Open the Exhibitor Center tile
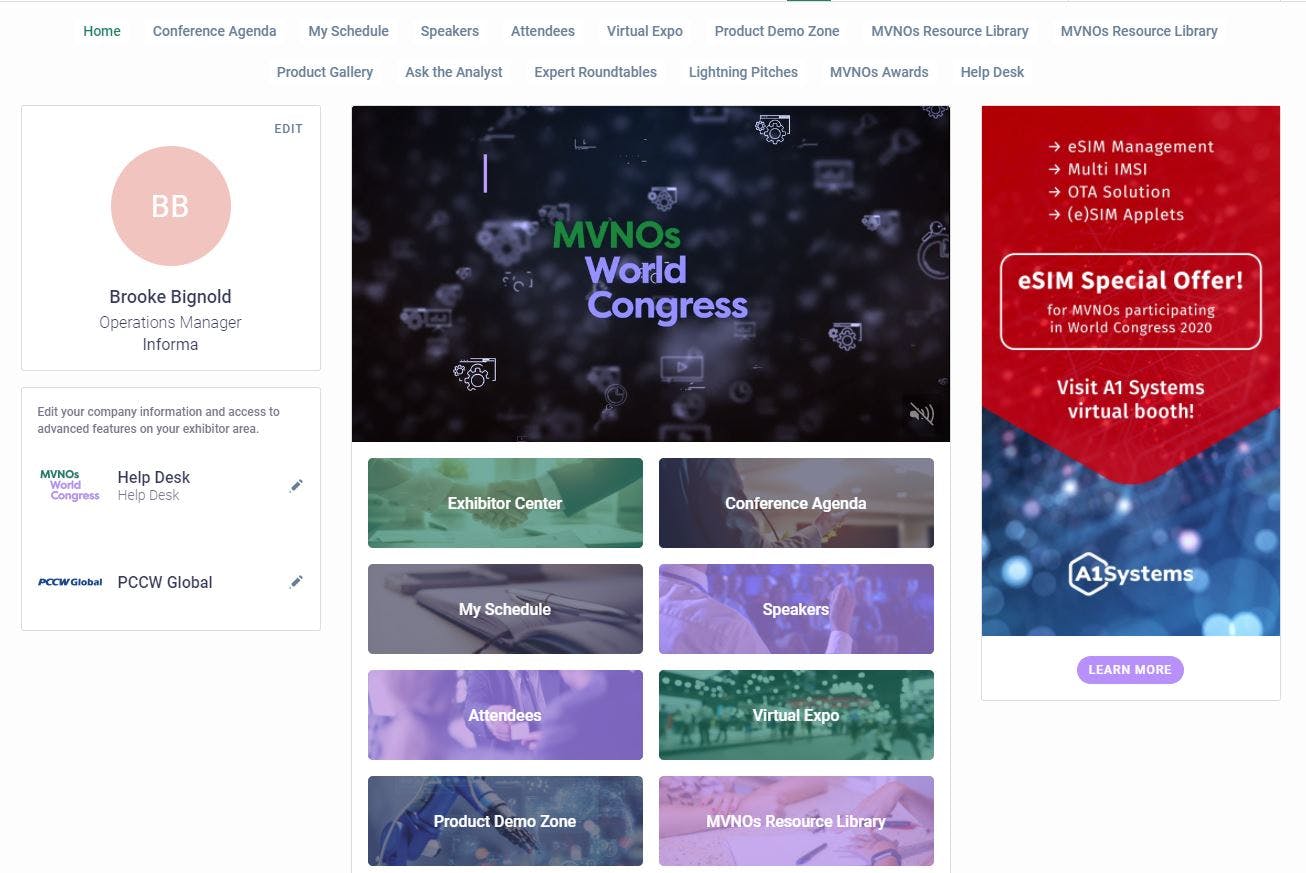Screen dimensions: 1306x873 coord(505,503)
